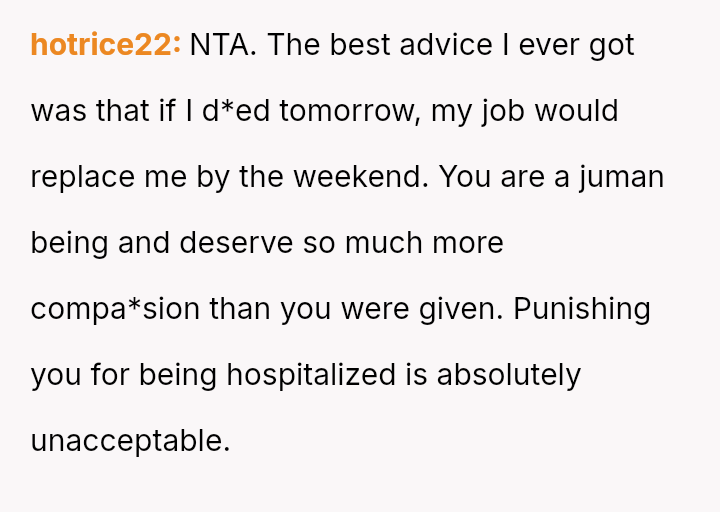The image size is (720, 512).
Task: Click the word "job" in the comment
Action: 502,111
